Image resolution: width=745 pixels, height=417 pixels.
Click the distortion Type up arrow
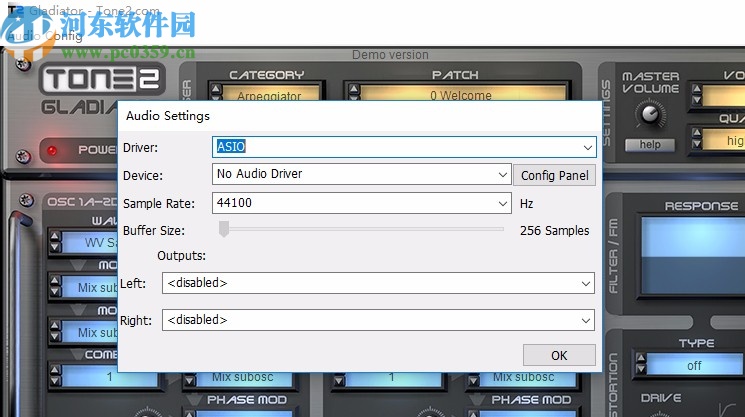(x=641, y=358)
